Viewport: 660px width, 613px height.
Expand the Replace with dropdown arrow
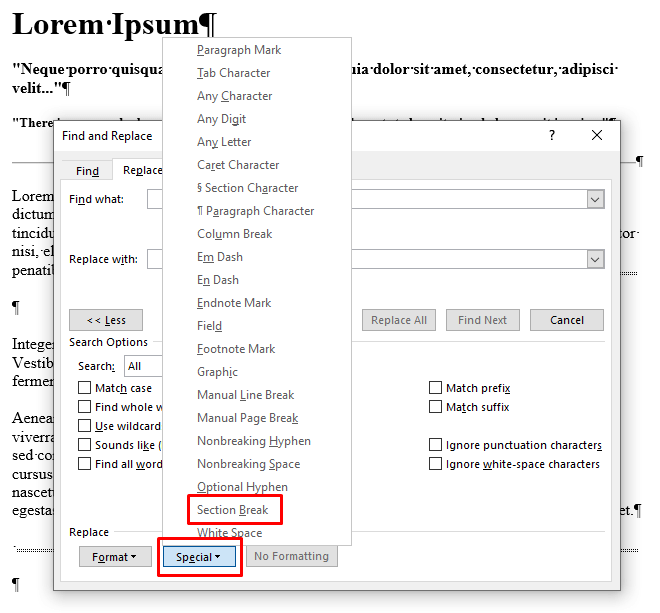click(x=595, y=259)
